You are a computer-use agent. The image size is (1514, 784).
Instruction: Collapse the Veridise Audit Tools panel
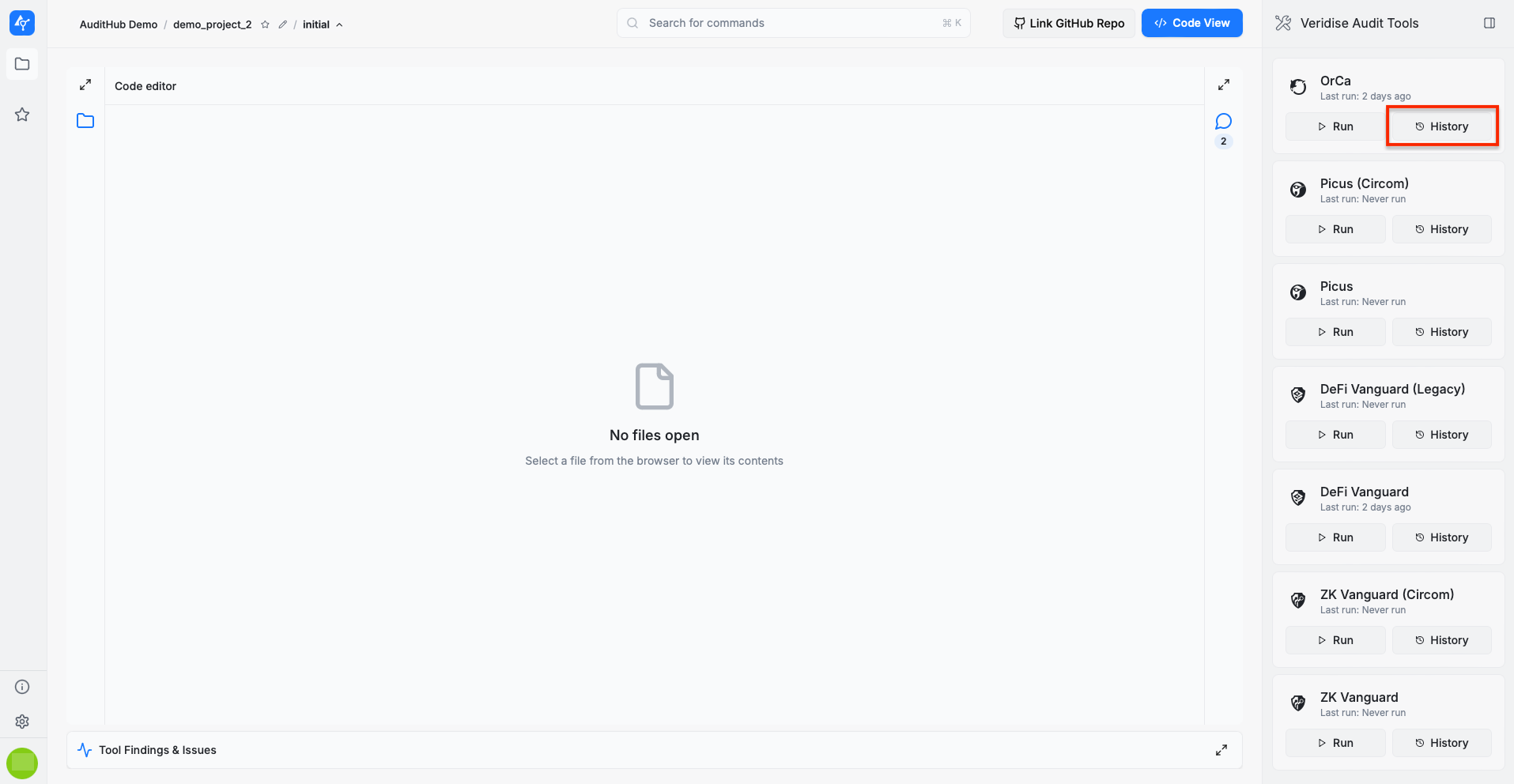[1489, 24]
